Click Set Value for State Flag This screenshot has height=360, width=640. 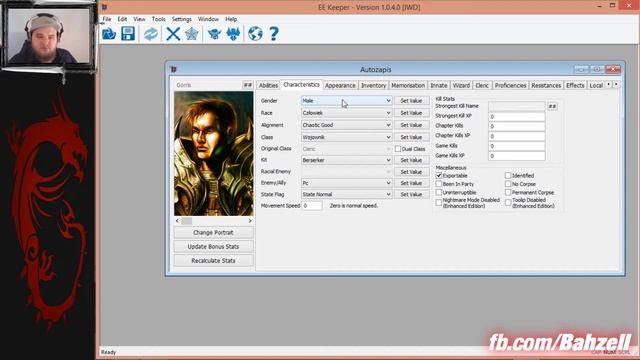tap(411, 194)
